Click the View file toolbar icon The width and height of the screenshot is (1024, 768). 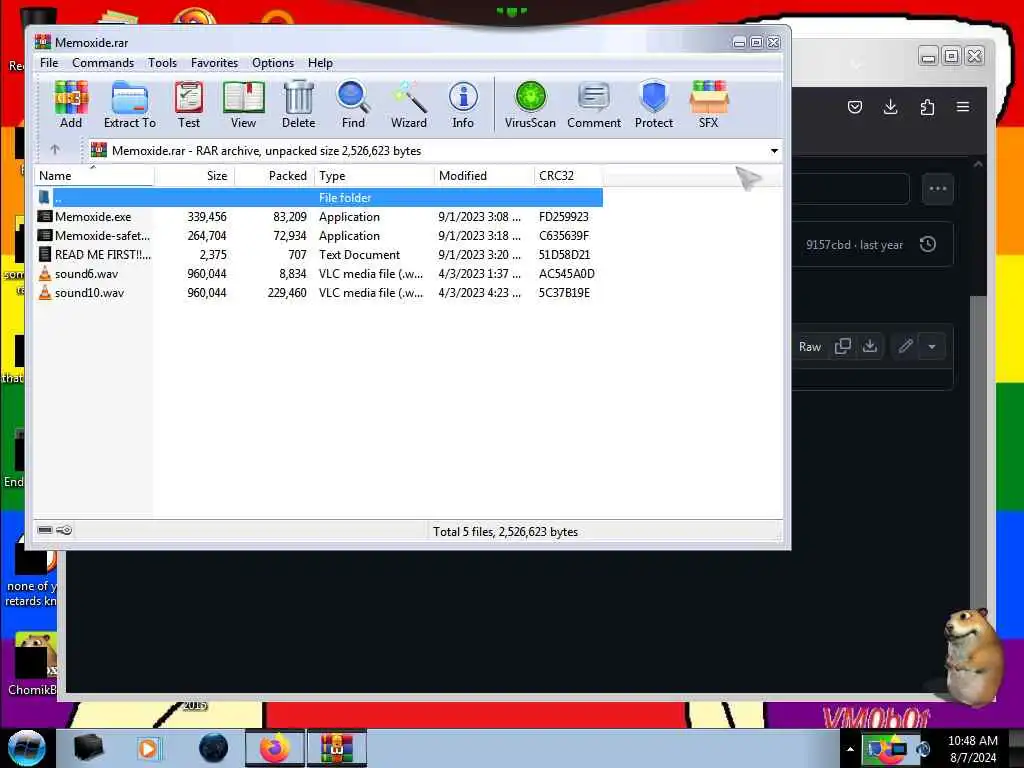243,104
